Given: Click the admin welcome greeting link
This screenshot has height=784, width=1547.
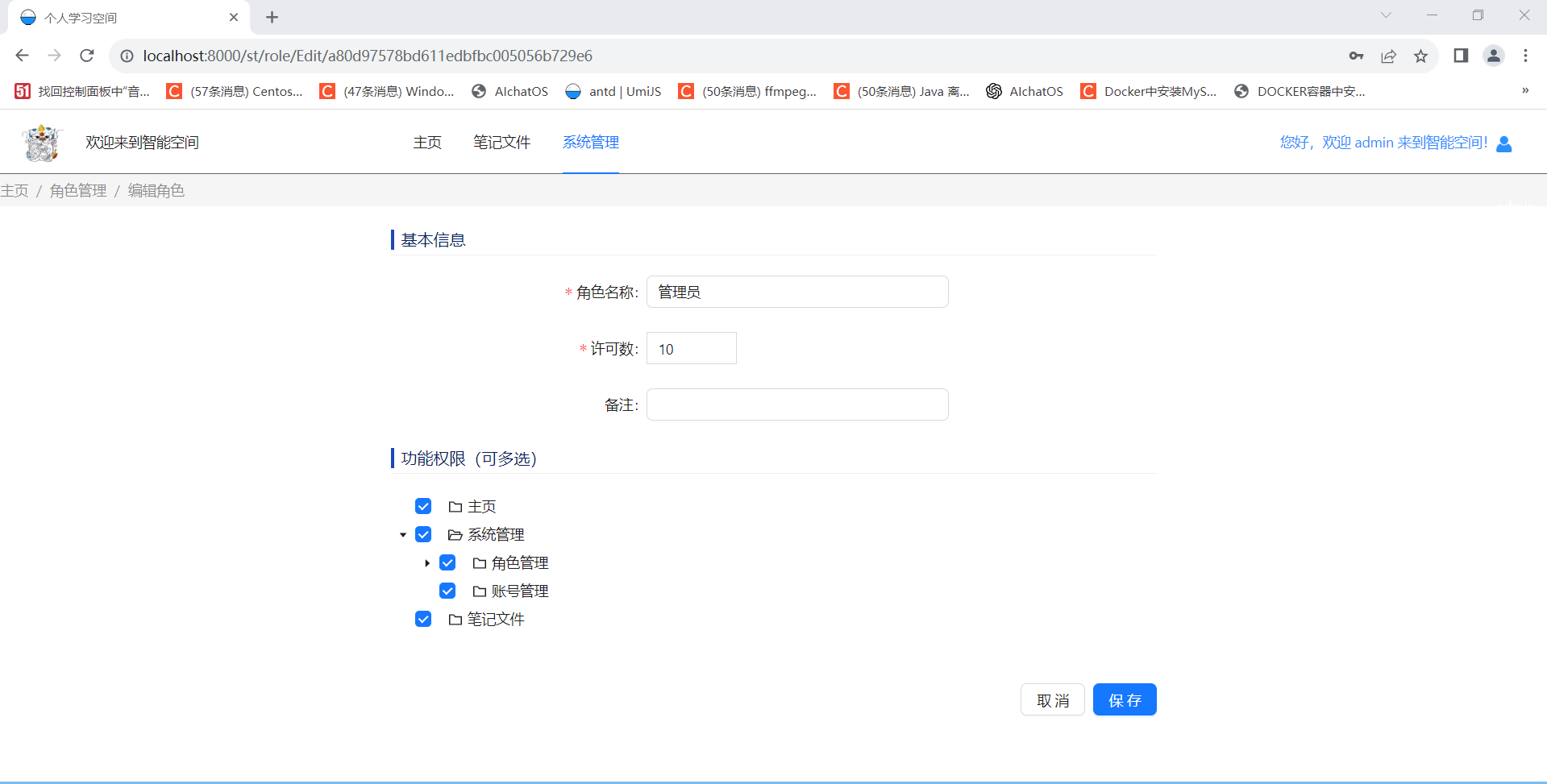Looking at the screenshot, I should [1383, 143].
